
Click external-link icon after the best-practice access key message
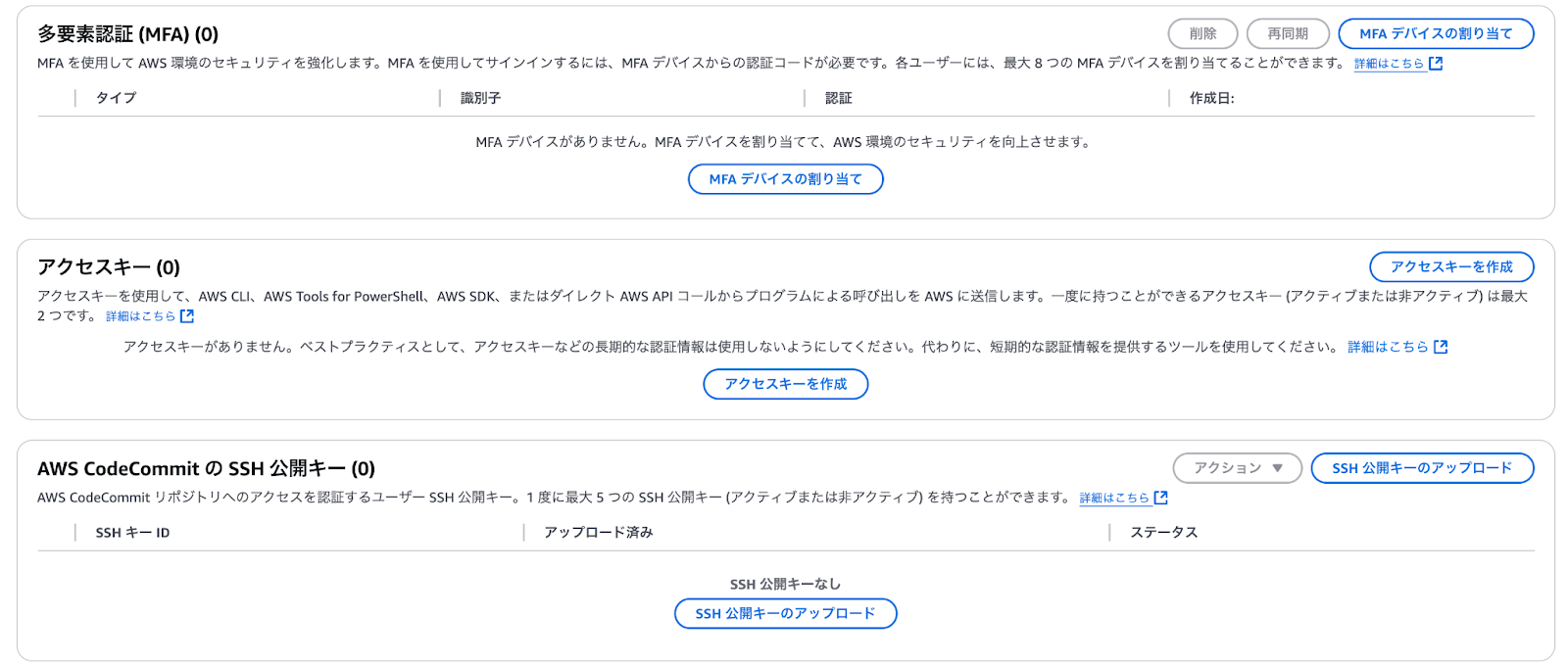coord(1441,347)
